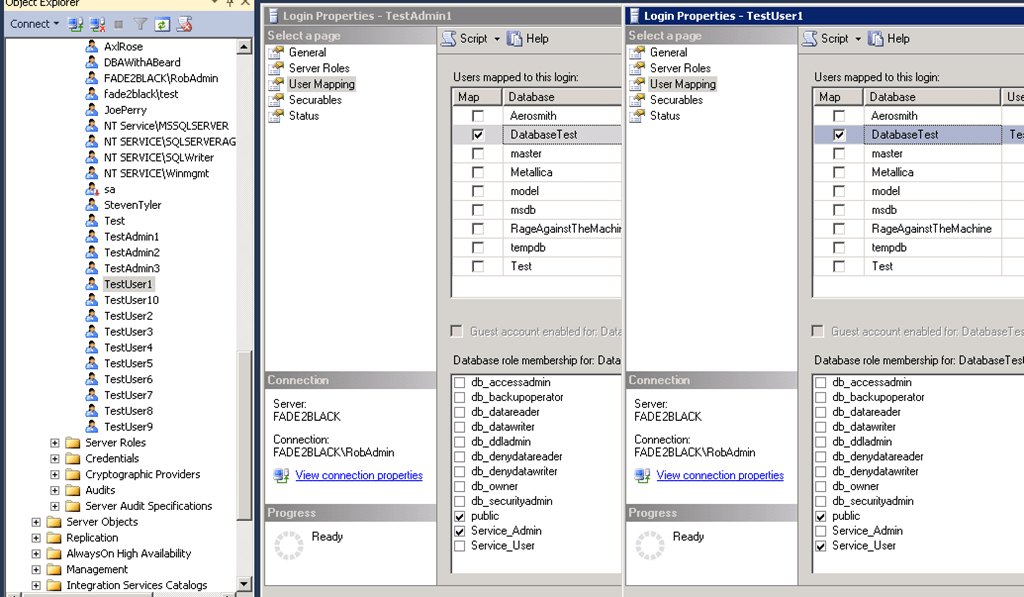Open Server Roles page in TestUser1 window

[x=680, y=68]
